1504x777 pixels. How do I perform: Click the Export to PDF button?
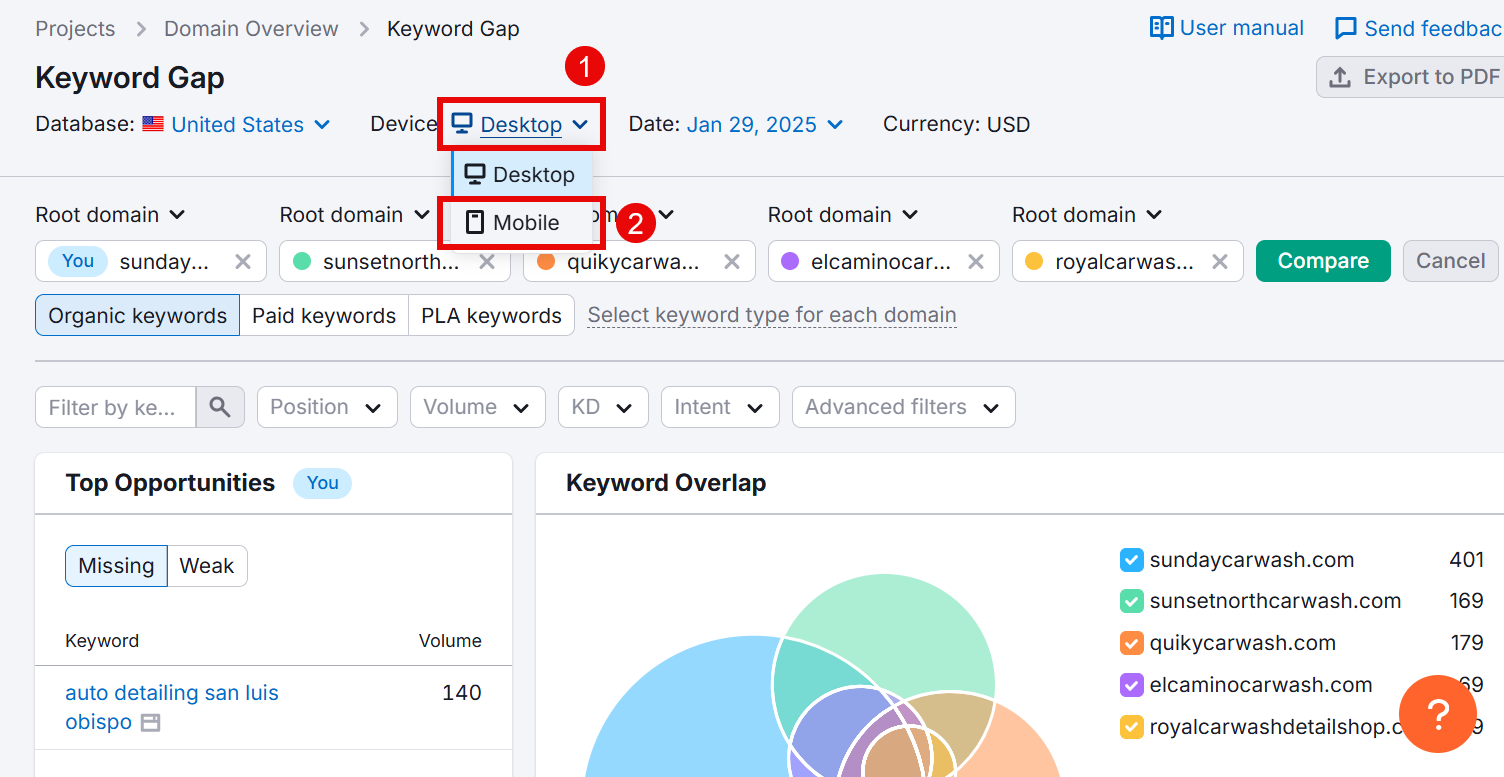tap(1412, 77)
